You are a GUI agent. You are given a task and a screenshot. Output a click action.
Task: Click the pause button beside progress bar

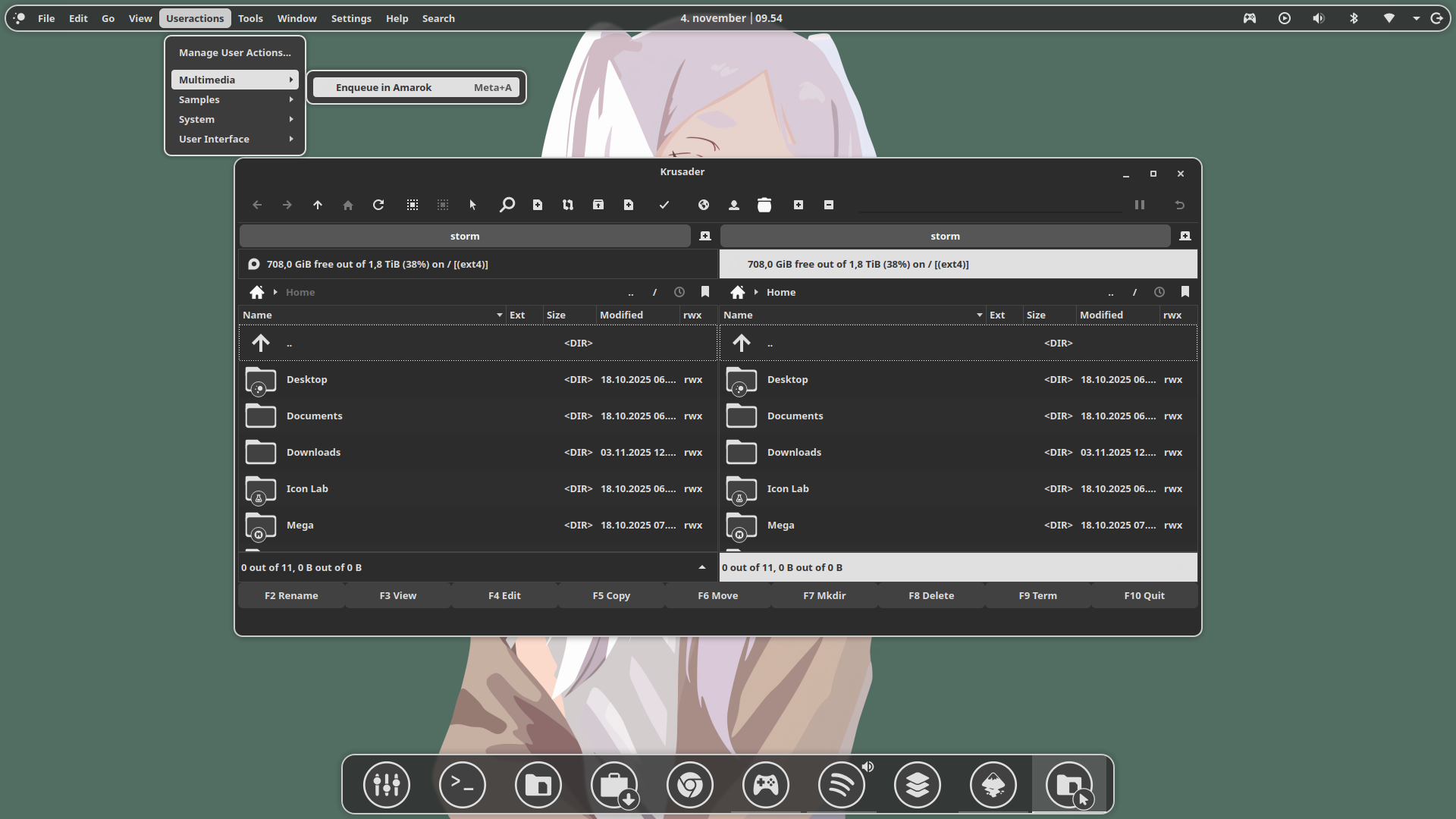1140,205
